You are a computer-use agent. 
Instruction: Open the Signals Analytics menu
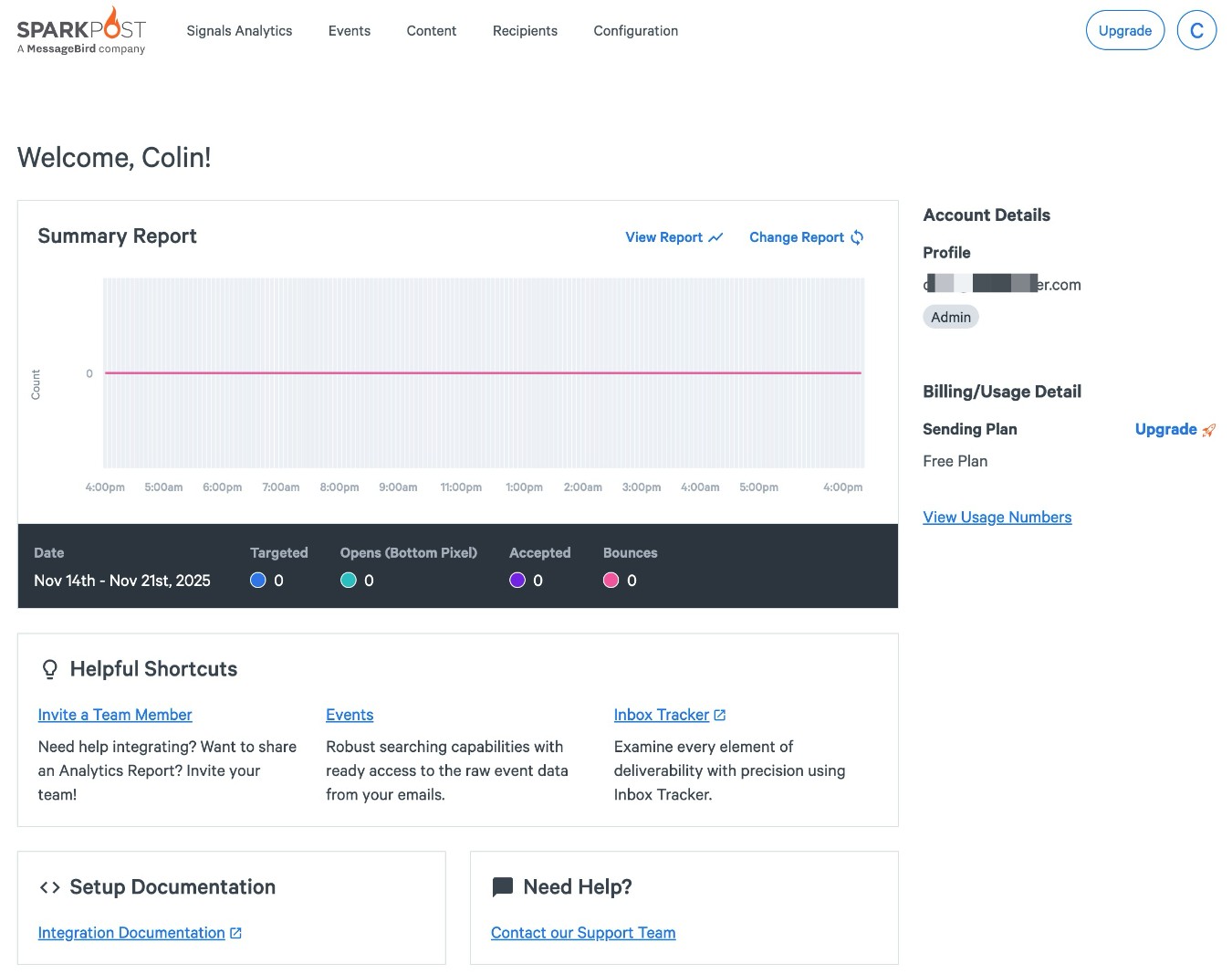239,31
